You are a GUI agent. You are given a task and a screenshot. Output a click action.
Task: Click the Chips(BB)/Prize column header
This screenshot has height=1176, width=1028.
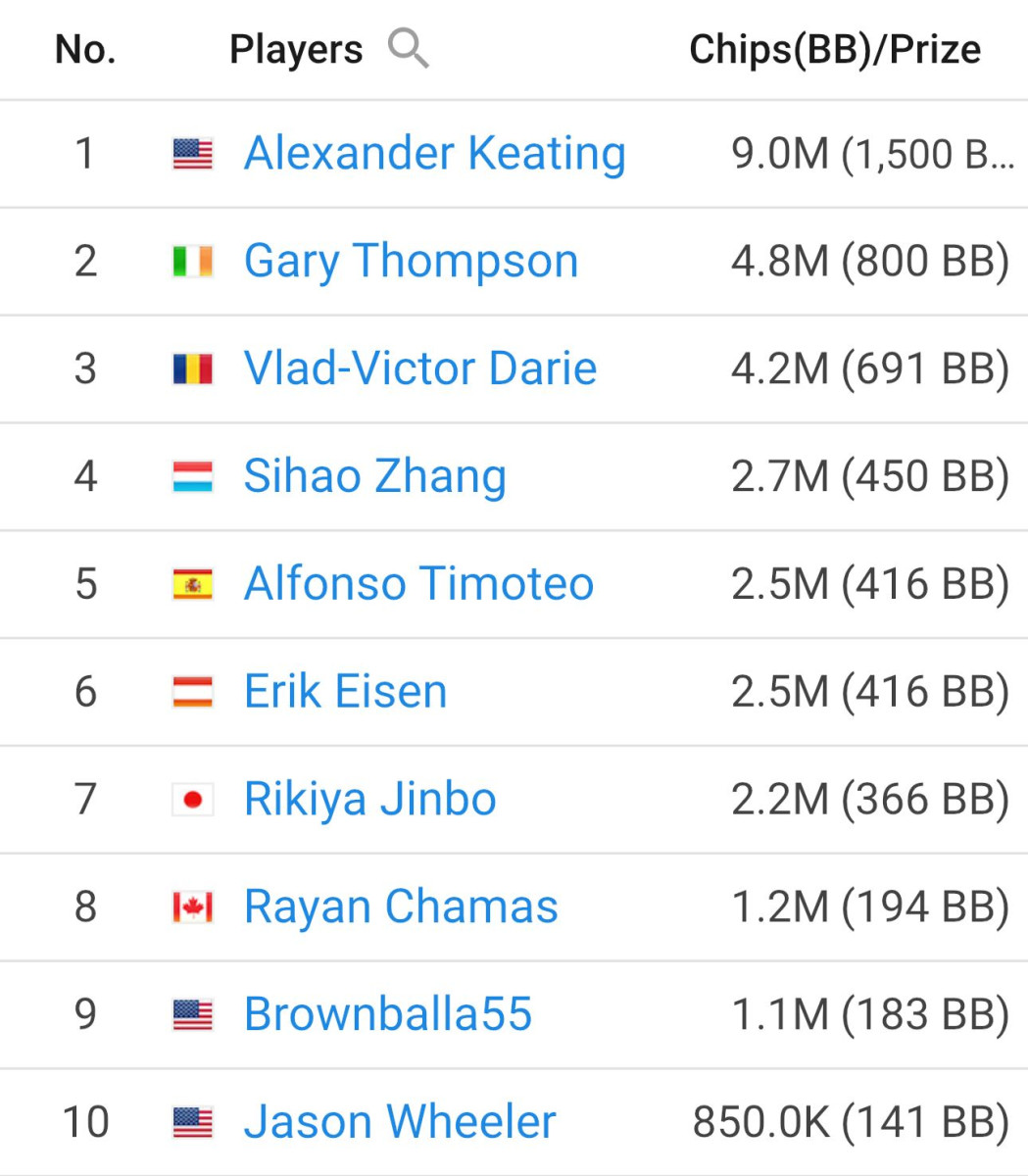pyautogui.click(x=835, y=49)
